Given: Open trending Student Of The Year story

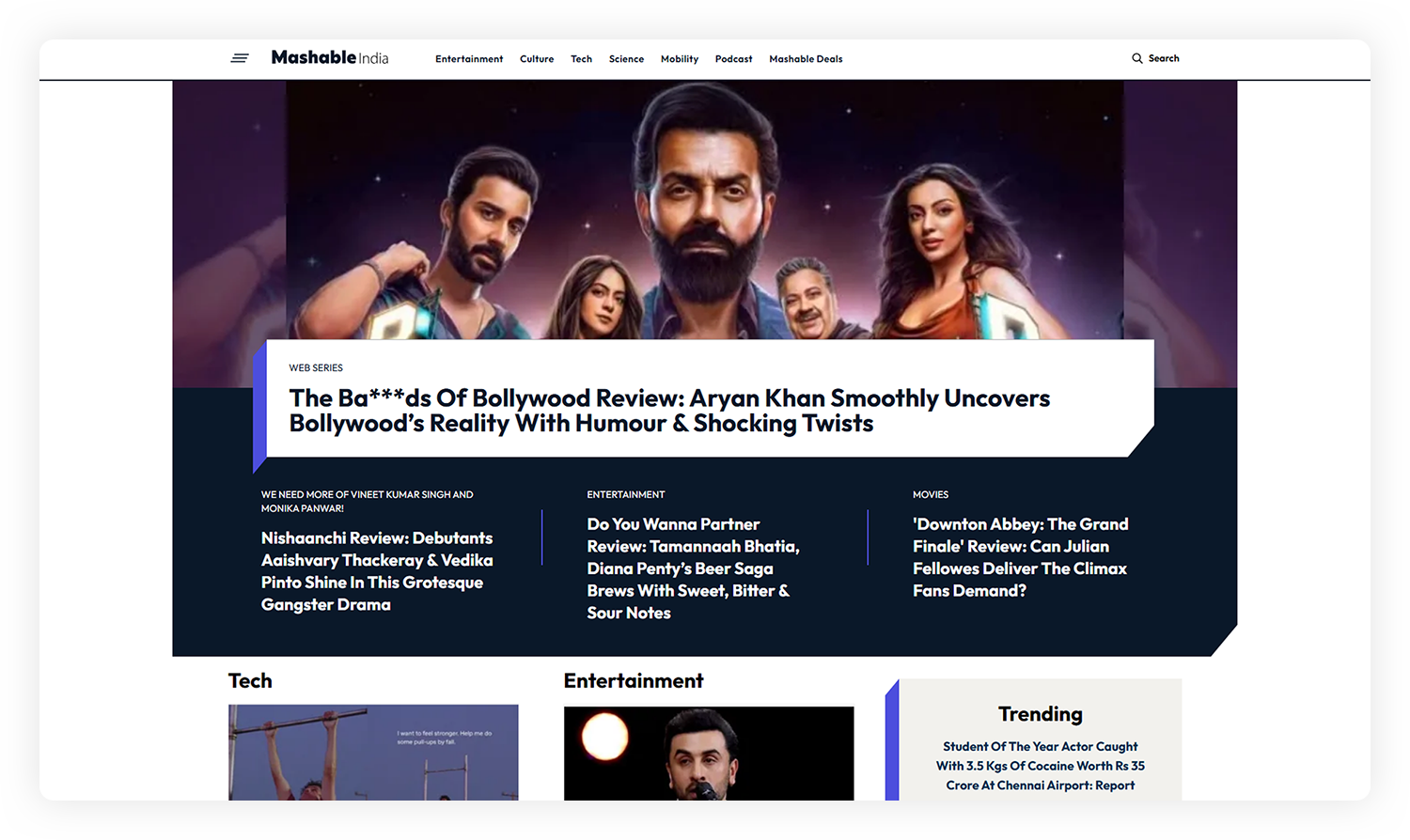Looking at the screenshot, I should pos(1040,766).
